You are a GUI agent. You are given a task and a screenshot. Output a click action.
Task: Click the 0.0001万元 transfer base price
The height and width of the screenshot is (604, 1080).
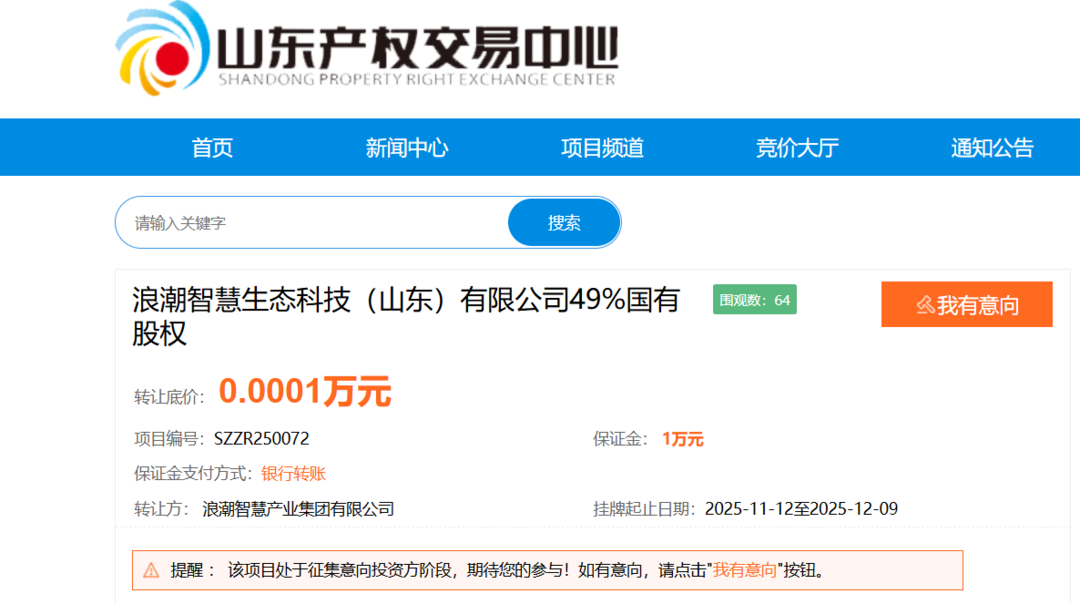(x=305, y=392)
